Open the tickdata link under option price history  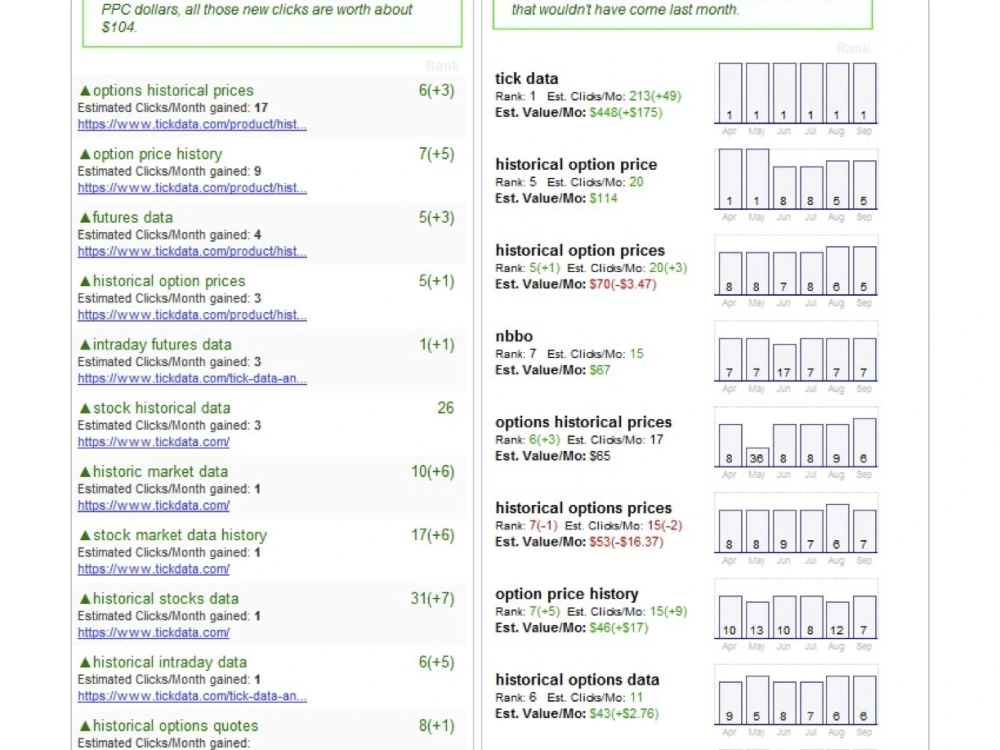pos(192,188)
